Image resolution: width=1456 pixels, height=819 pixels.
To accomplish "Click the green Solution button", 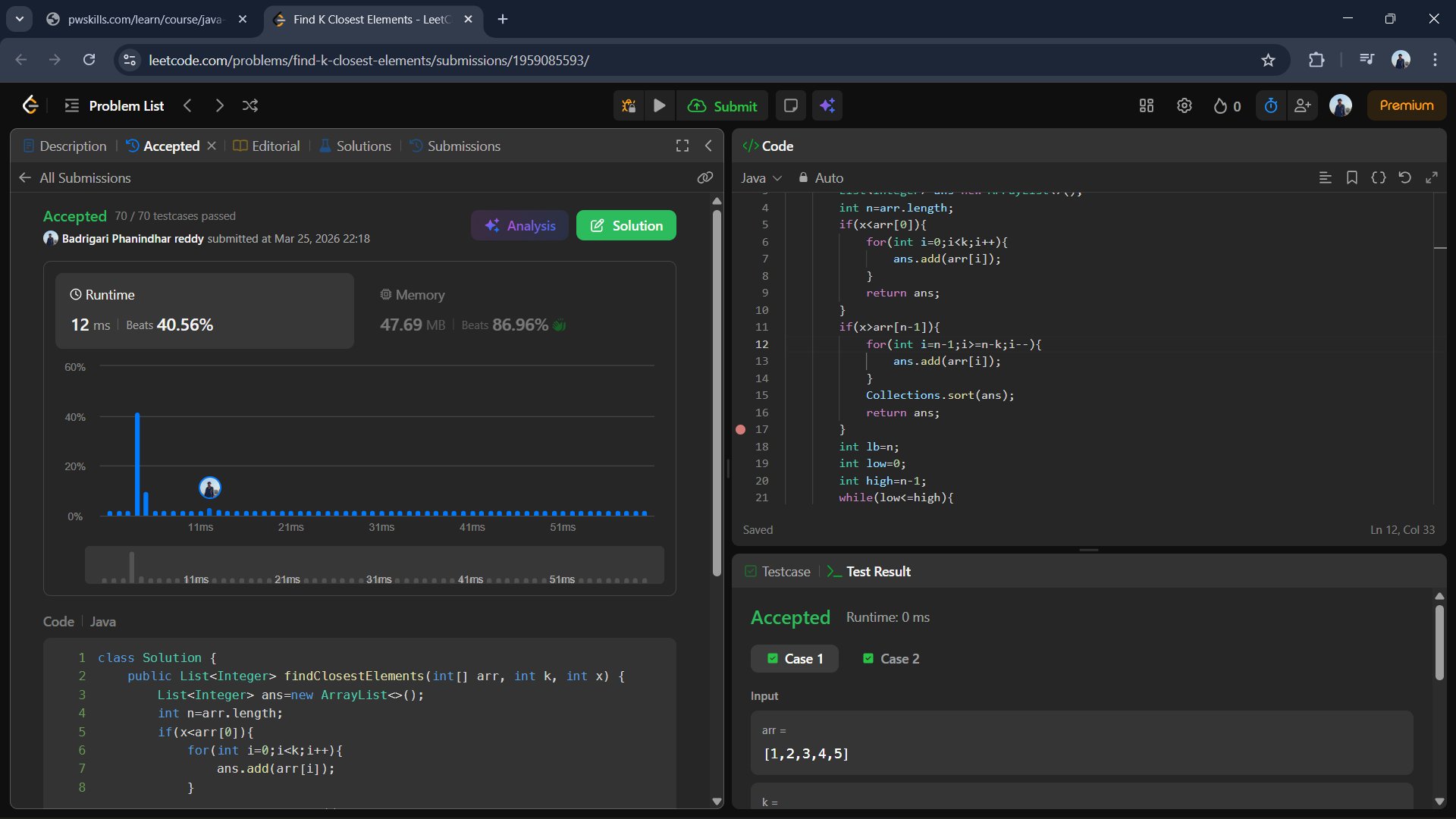I will pyautogui.click(x=626, y=225).
